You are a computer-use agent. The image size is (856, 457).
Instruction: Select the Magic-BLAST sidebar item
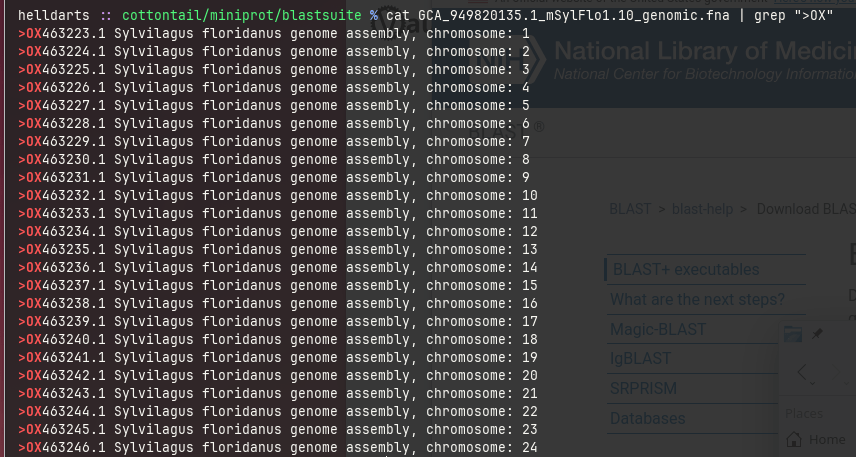pos(657,329)
